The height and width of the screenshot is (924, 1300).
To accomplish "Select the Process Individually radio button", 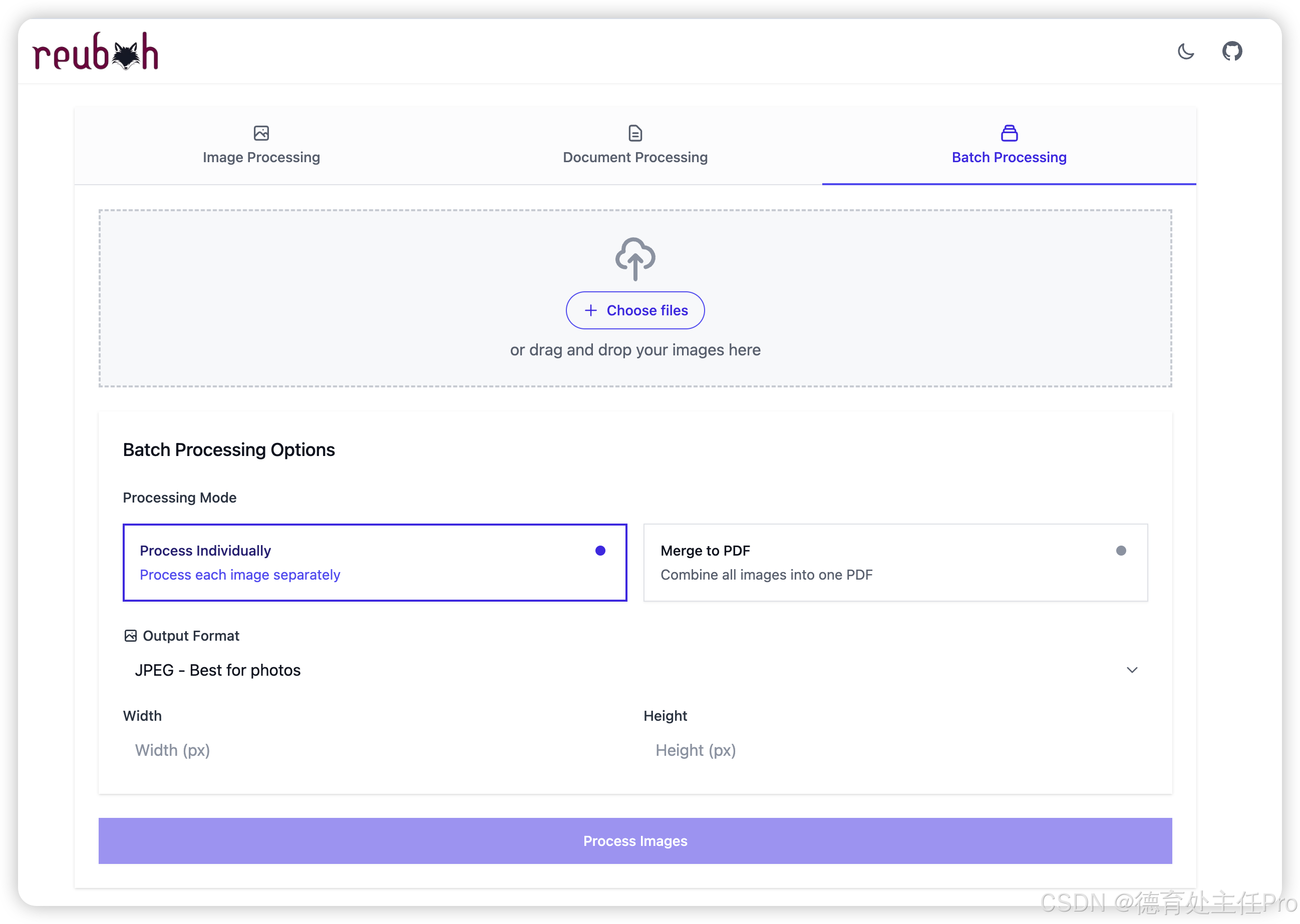I will pyautogui.click(x=600, y=550).
